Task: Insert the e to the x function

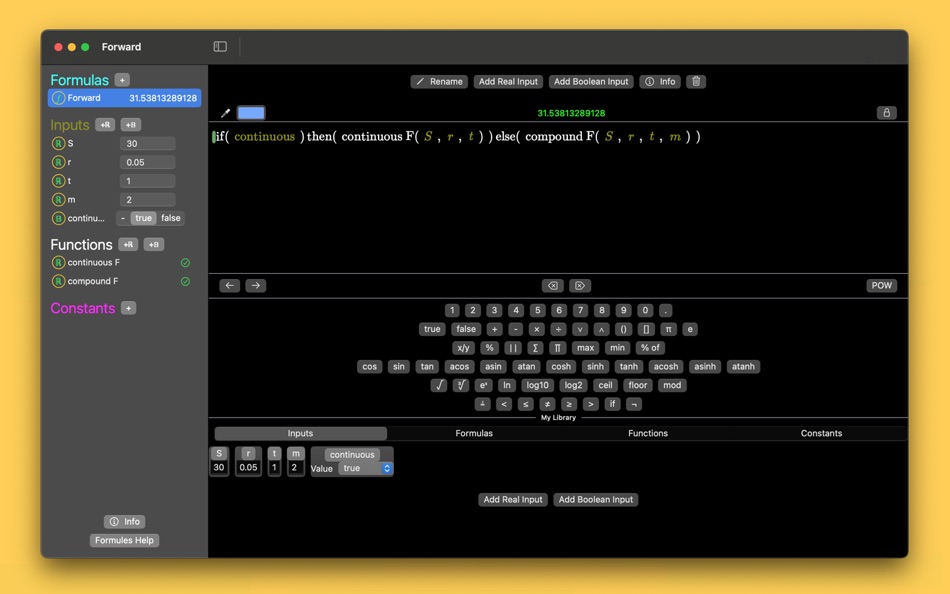Action: tap(483, 385)
